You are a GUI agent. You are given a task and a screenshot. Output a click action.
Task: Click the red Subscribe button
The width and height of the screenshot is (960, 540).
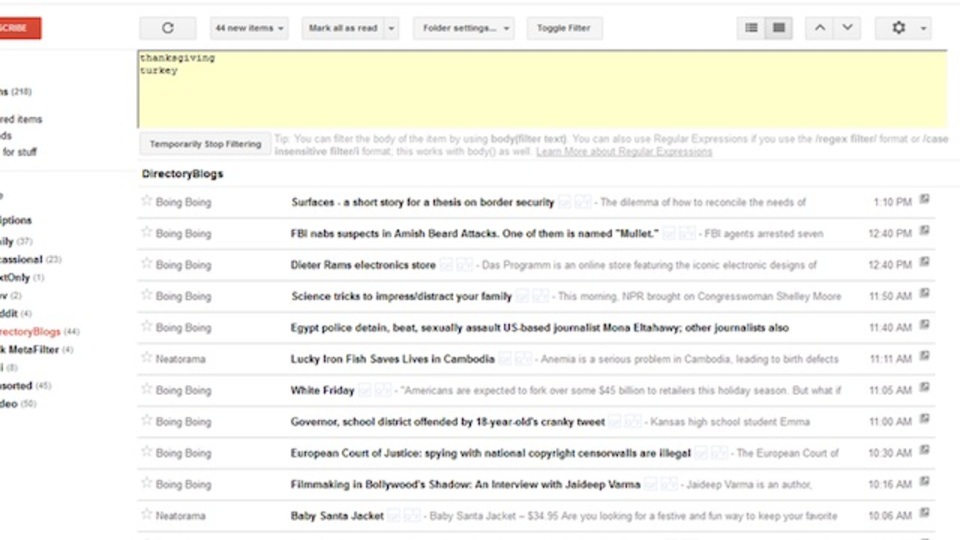[x=20, y=28]
